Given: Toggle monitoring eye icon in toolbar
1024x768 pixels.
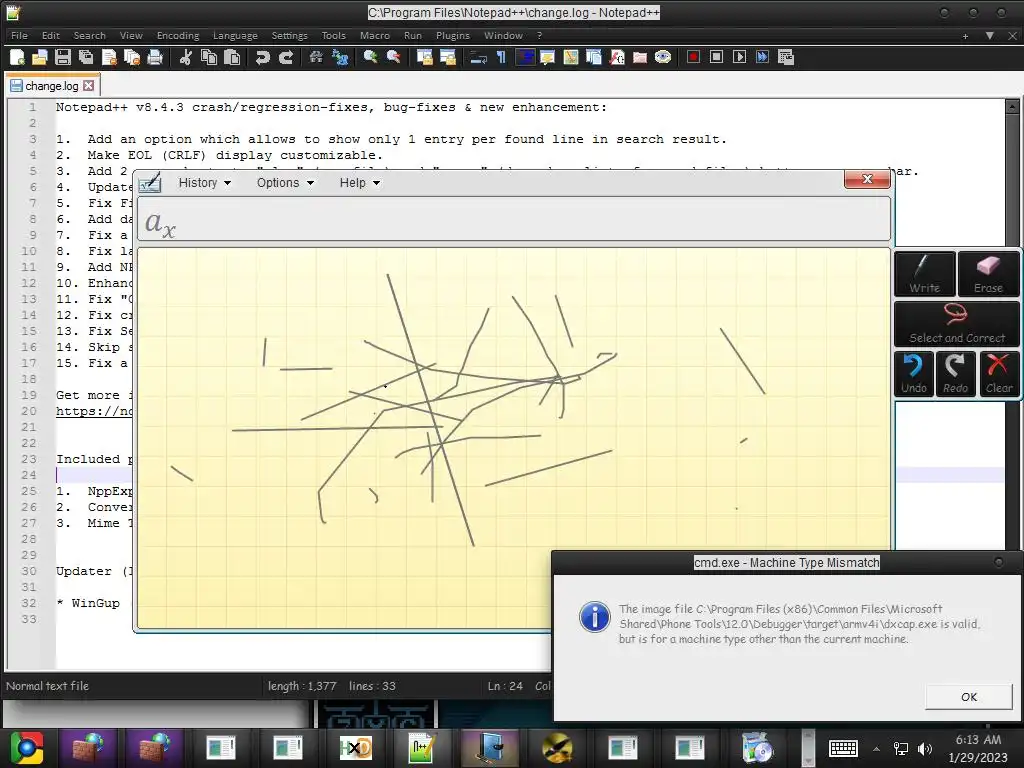Looking at the screenshot, I should tap(663, 57).
